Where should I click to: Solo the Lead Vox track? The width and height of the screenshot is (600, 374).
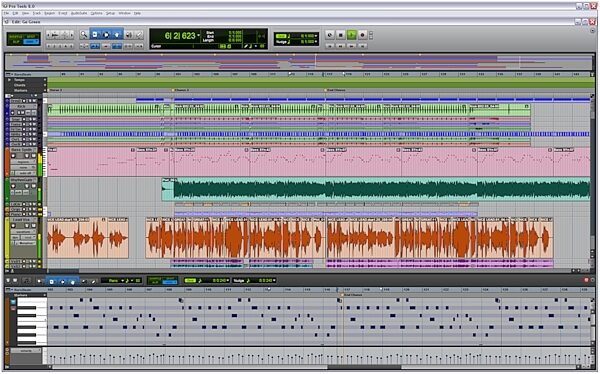click(27, 226)
